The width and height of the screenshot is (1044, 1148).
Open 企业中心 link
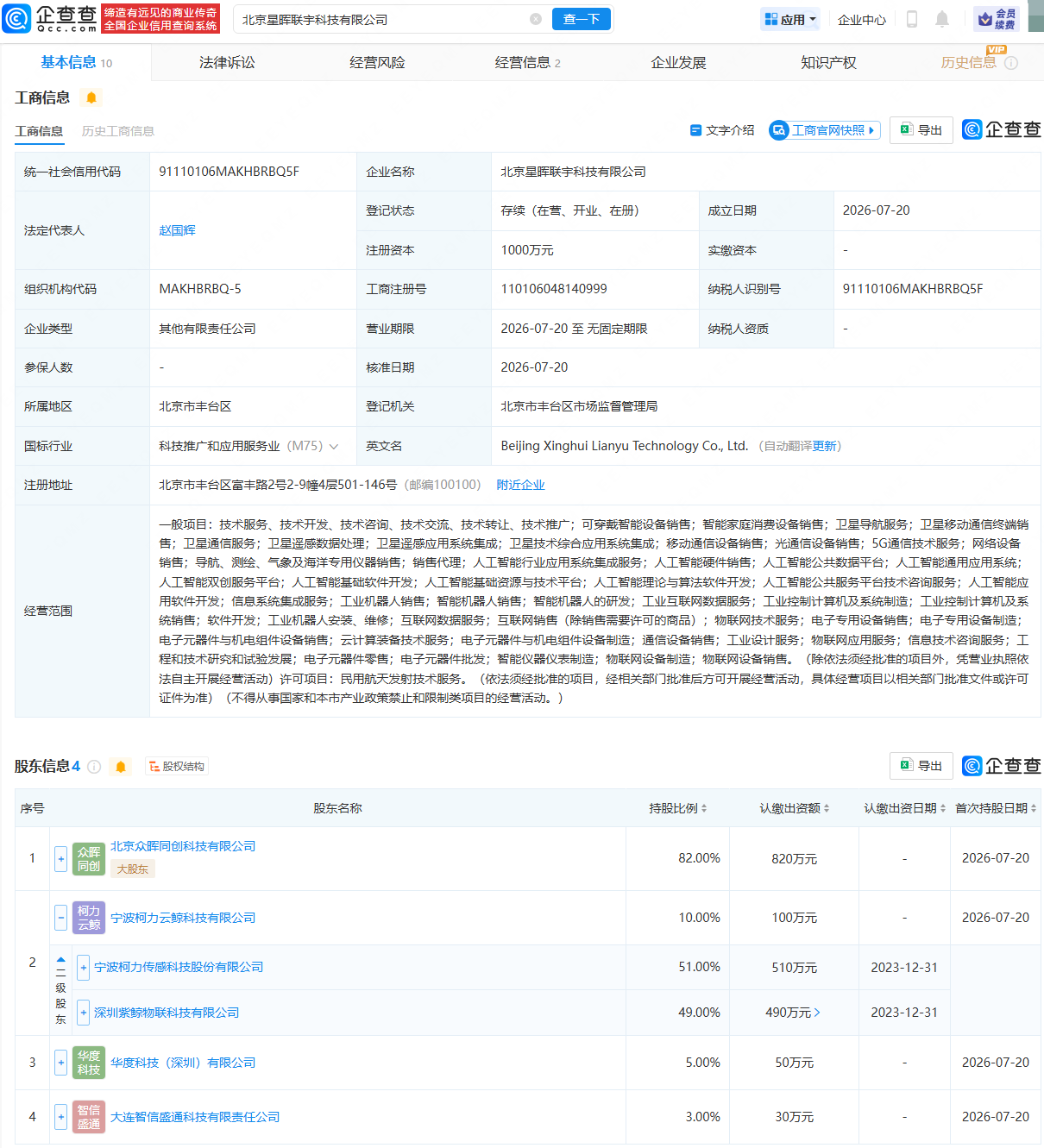tap(862, 20)
